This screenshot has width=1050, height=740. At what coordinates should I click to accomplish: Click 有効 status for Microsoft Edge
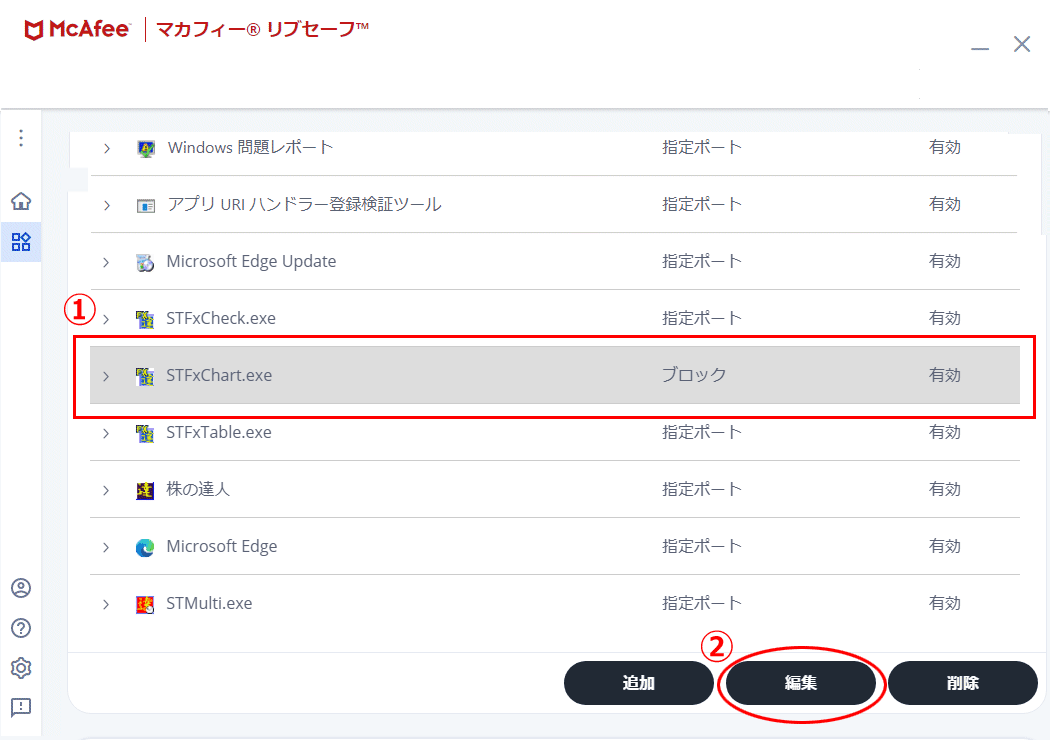tap(945, 546)
